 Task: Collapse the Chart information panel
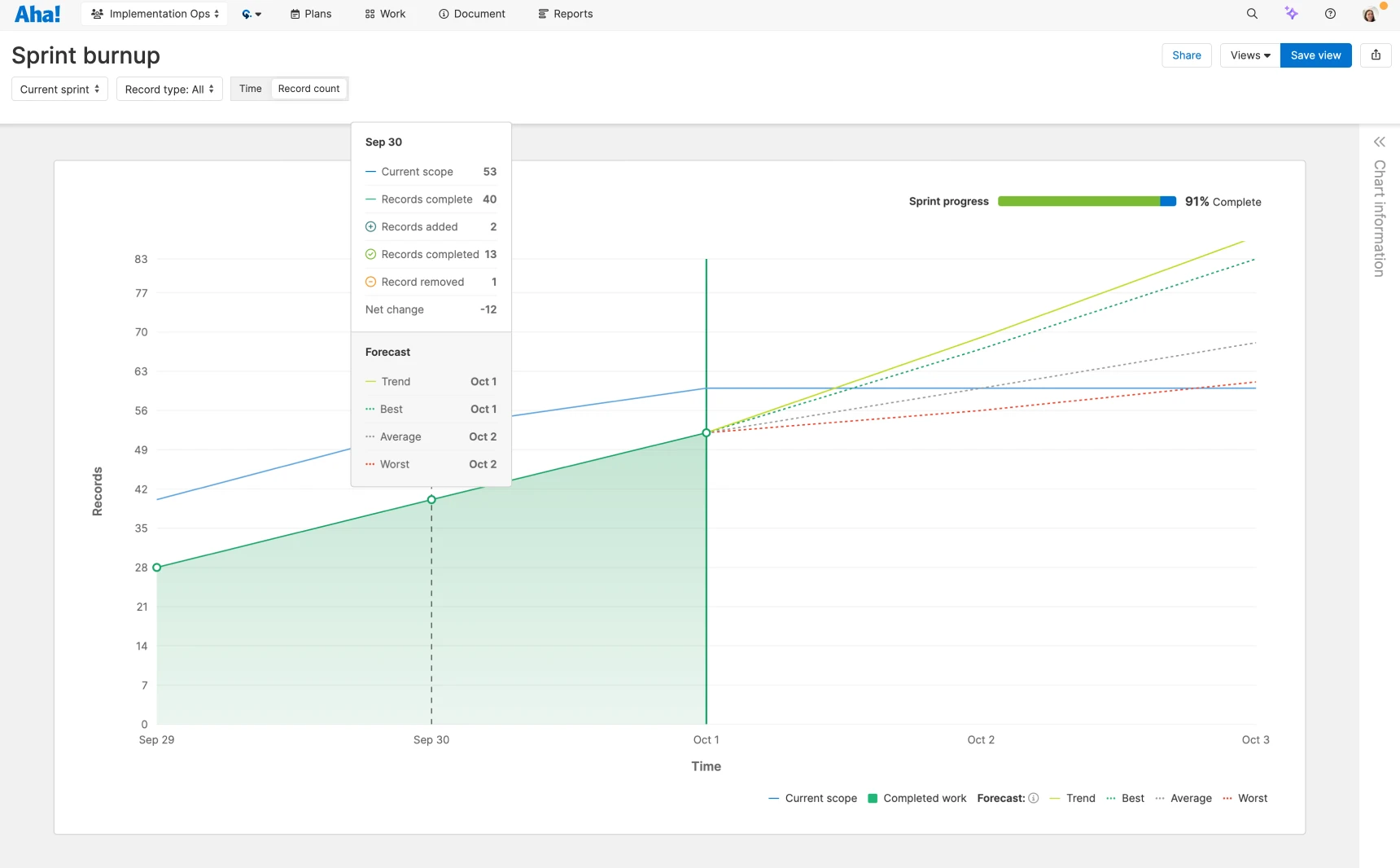(1380, 142)
